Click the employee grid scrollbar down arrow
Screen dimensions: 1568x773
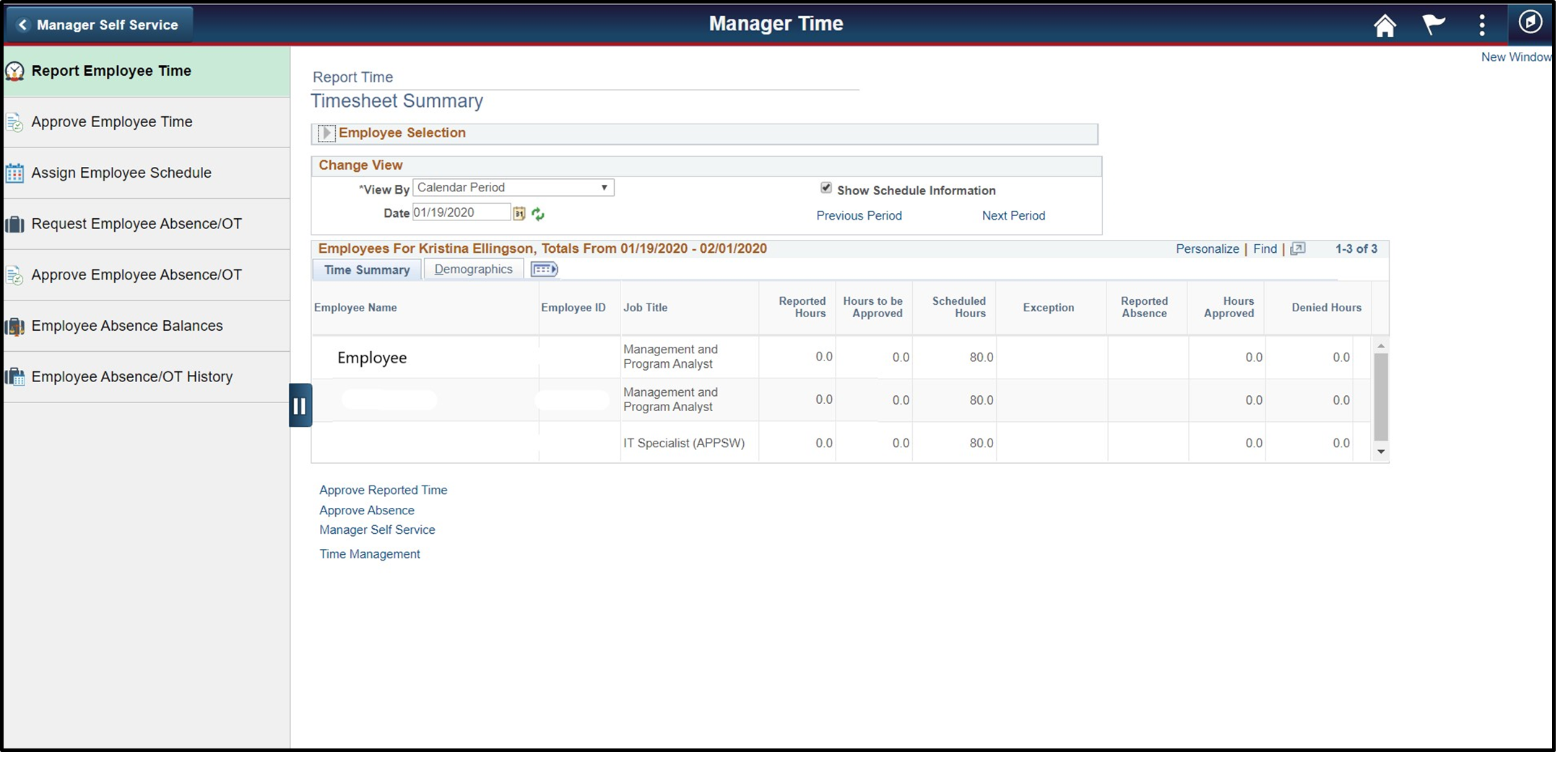pos(1380,452)
